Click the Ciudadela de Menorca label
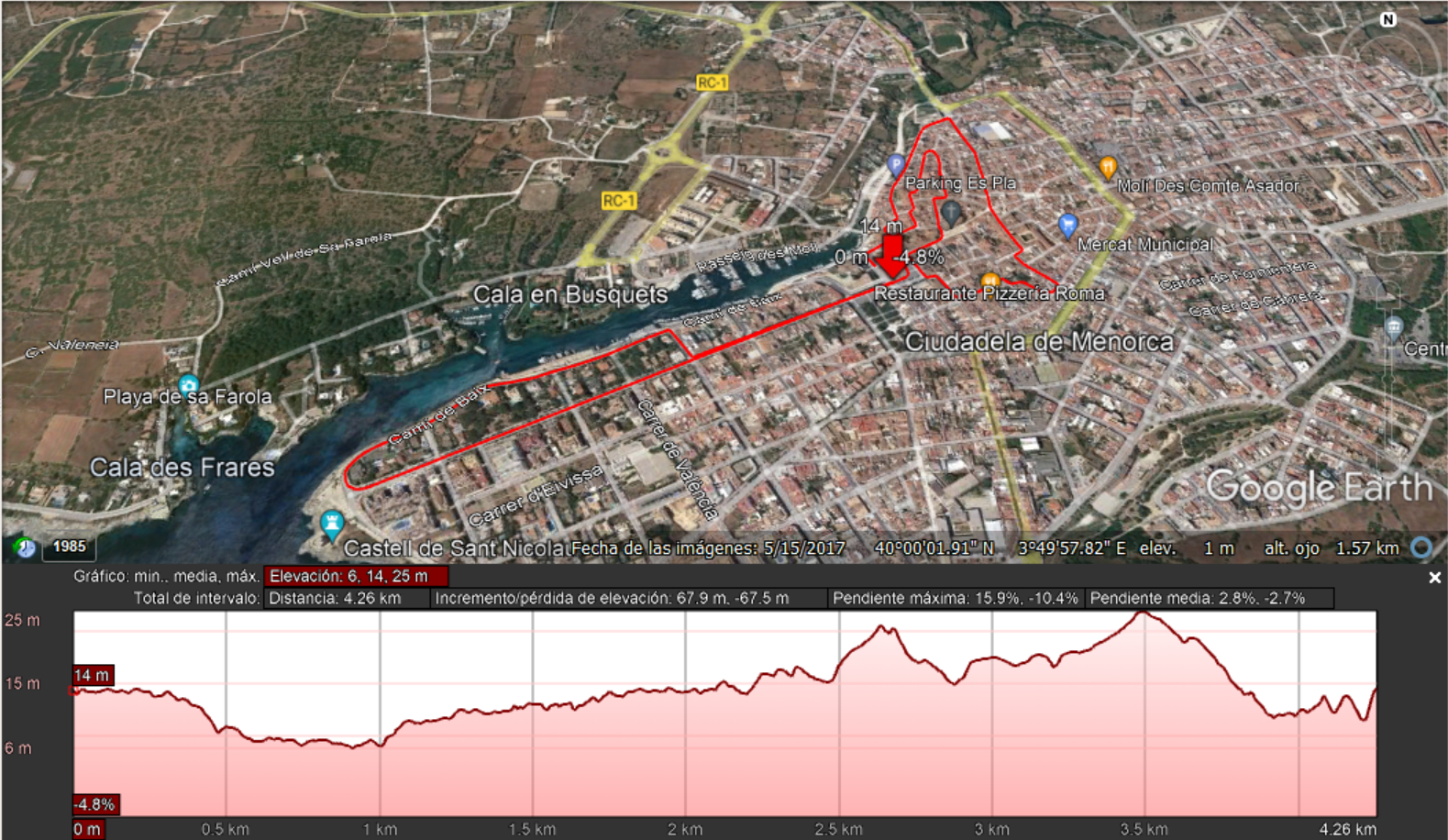Screen dimensions: 1448x840 click(x=1039, y=342)
